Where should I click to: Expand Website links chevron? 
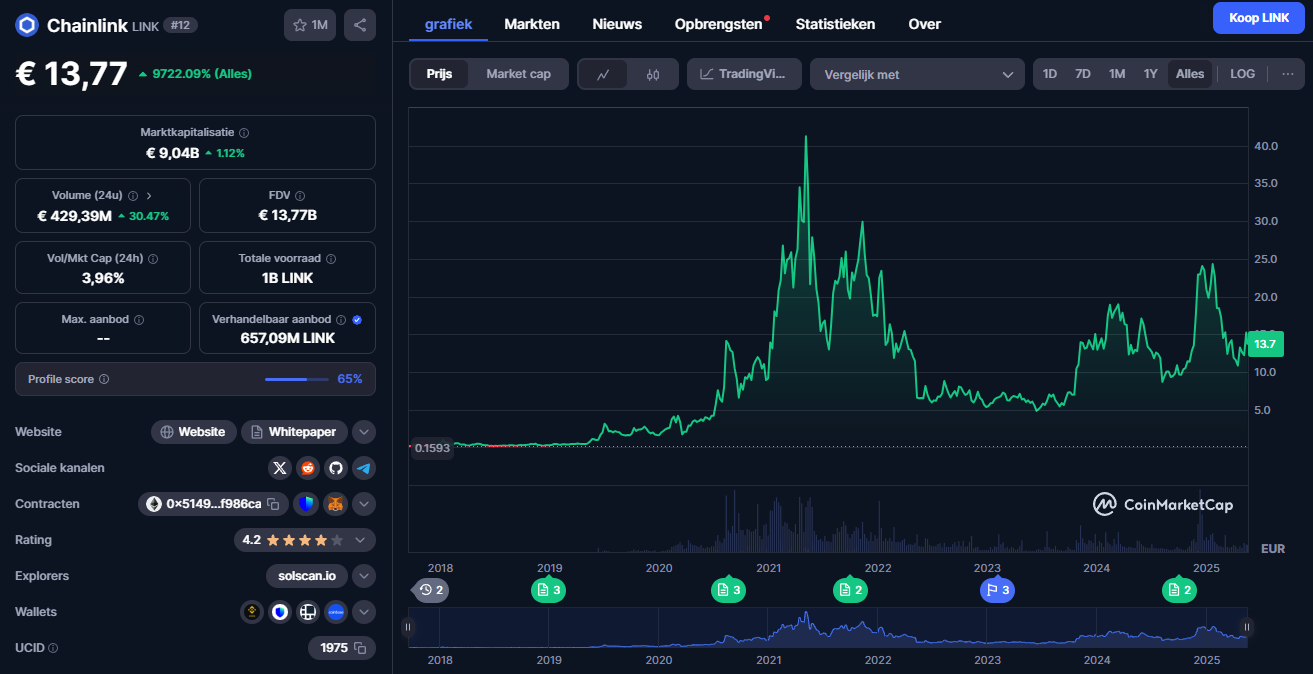[x=364, y=432]
